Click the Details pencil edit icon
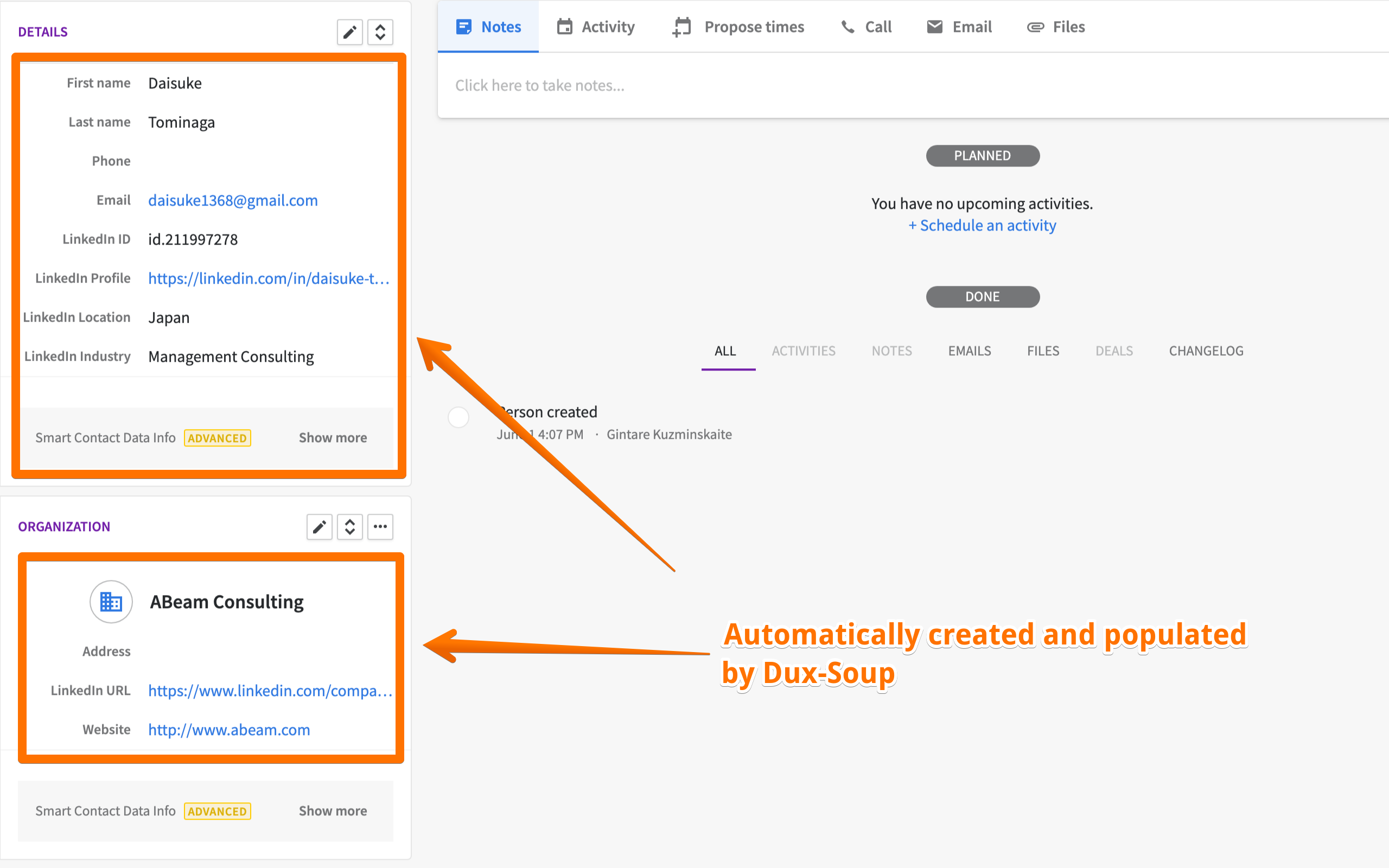Screen dimensions: 1389x868 349,32
